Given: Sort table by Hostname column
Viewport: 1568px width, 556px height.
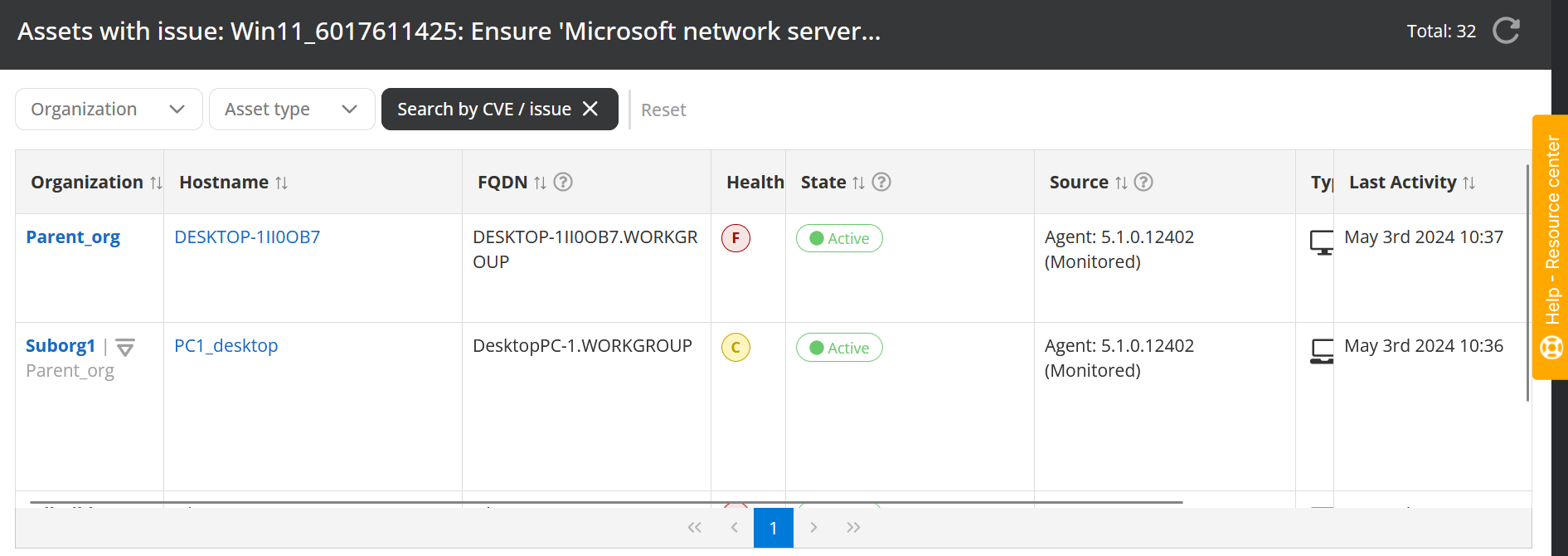Looking at the screenshot, I should tap(281, 183).
